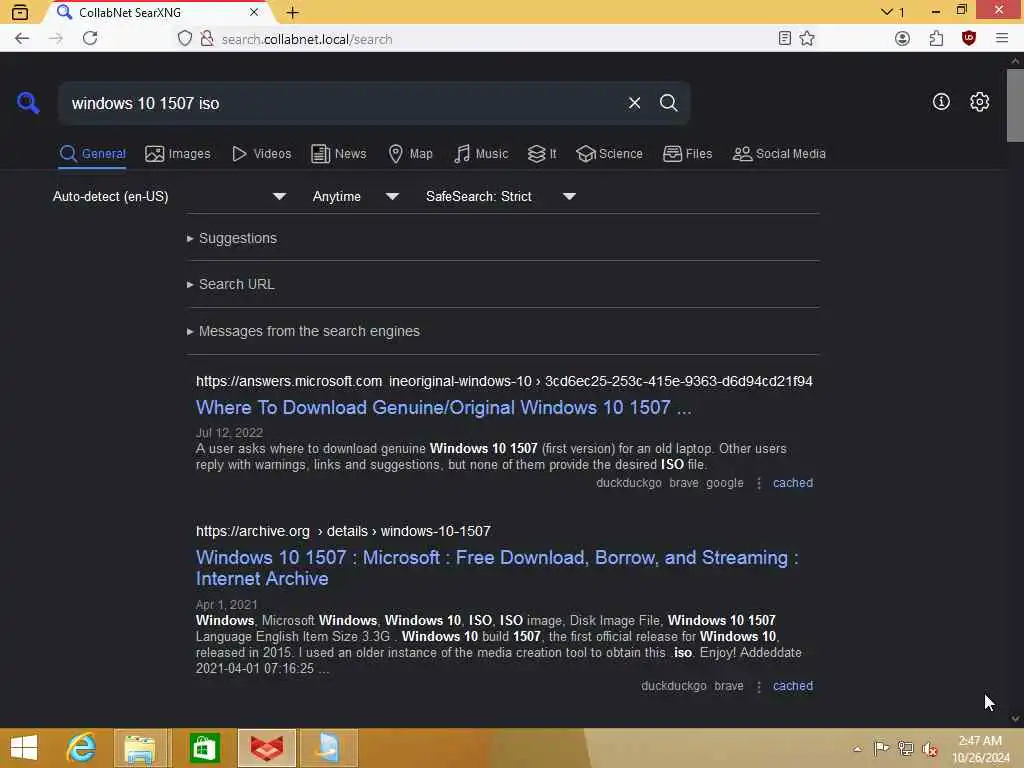
Task: Switch to the It category
Action: (542, 154)
